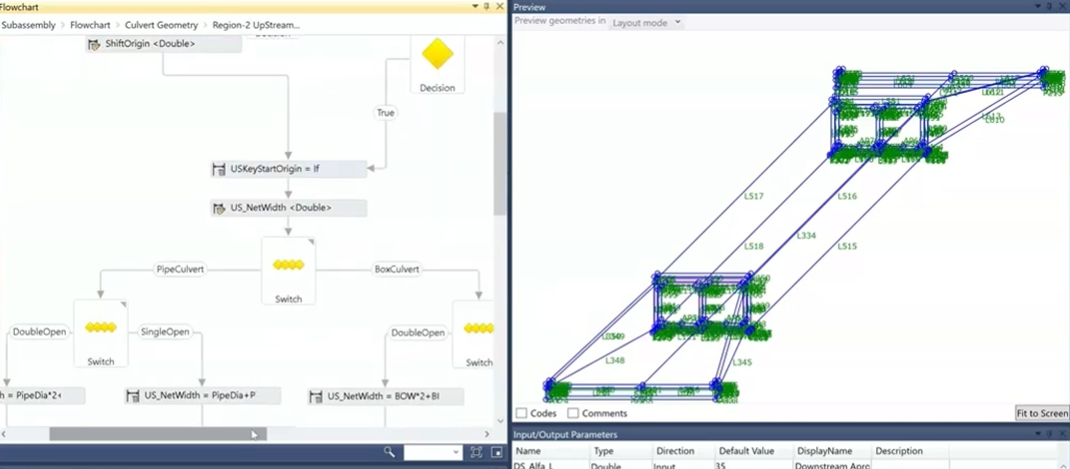1070x469 pixels.
Task: Click the fit flowchart to screen icon
Action: point(476,452)
